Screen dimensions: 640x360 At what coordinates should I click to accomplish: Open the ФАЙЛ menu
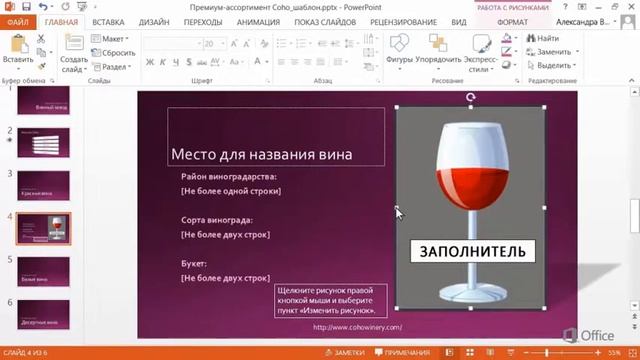18,22
